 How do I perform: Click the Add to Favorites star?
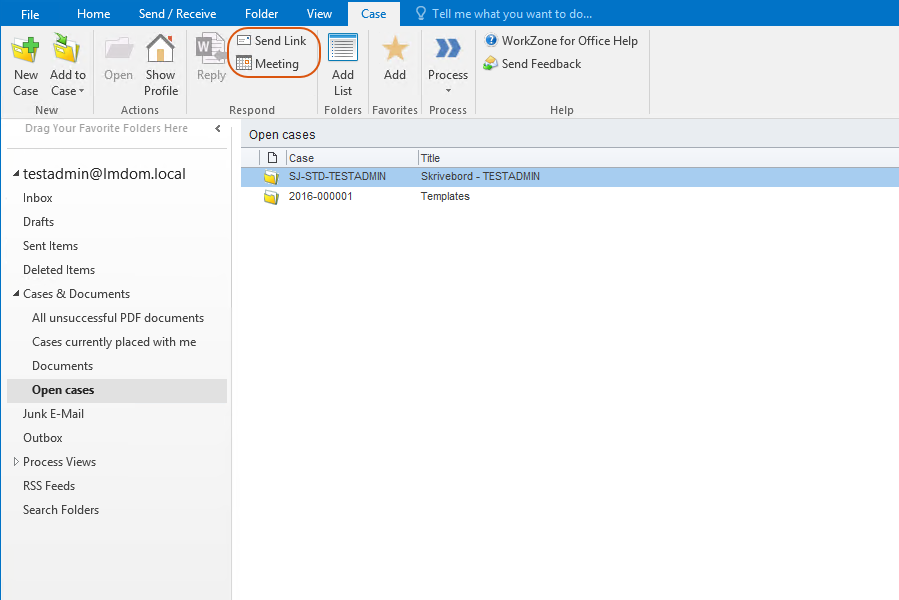click(x=395, y=50)
